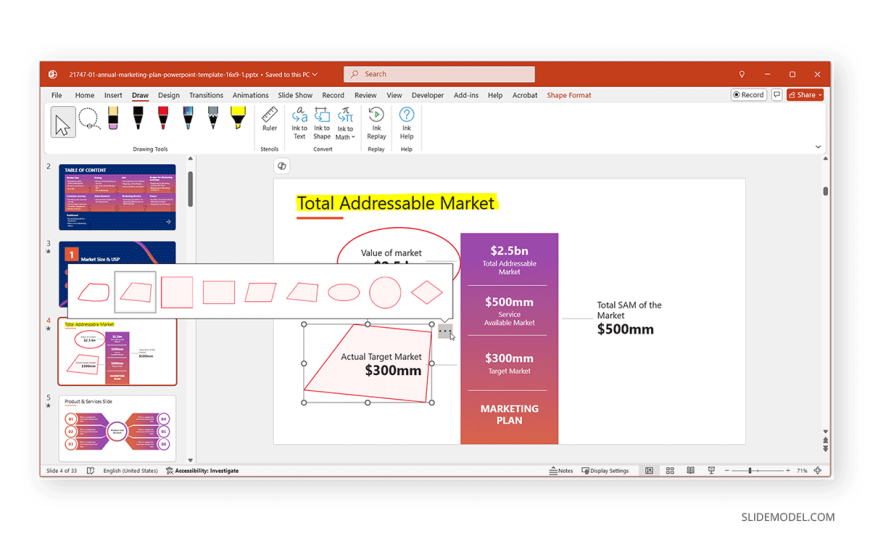Open the Comments pane icon
This screenshot has width=870, height=539.
pos(777,95)
